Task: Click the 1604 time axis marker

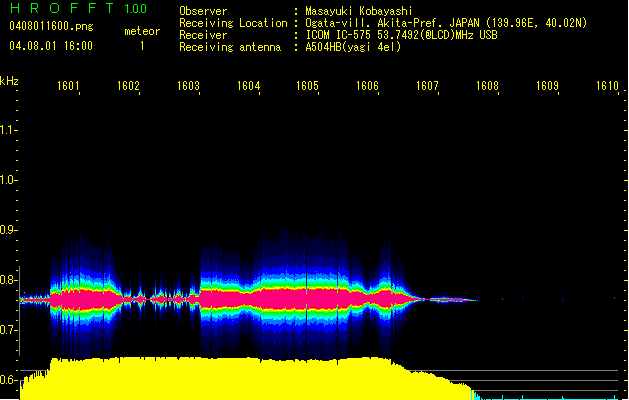Action: (x=248, y=86)
